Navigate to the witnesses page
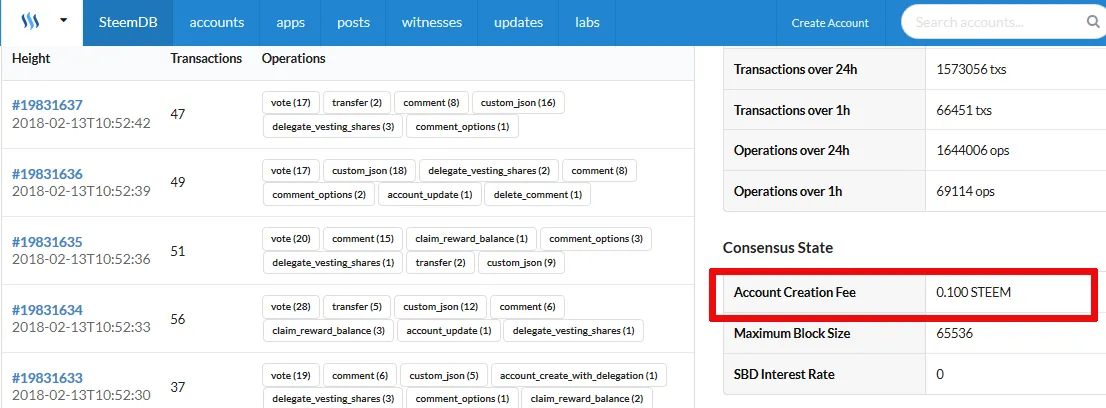The height and width of the screenshot is (408, 1106). [x=432, y=23]
